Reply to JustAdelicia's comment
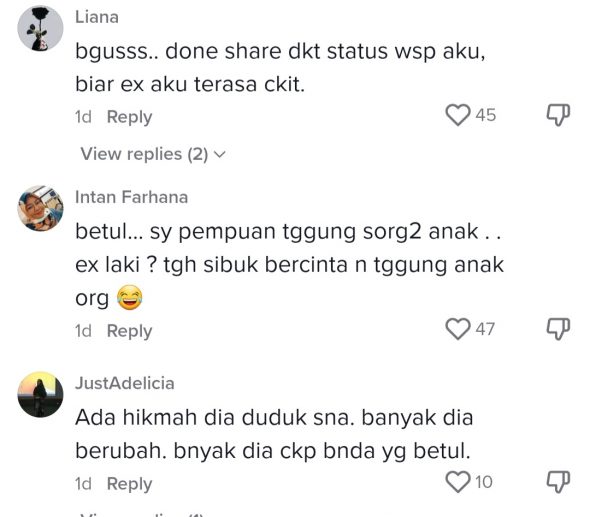The image size is (590, 517). click(129, 484)
